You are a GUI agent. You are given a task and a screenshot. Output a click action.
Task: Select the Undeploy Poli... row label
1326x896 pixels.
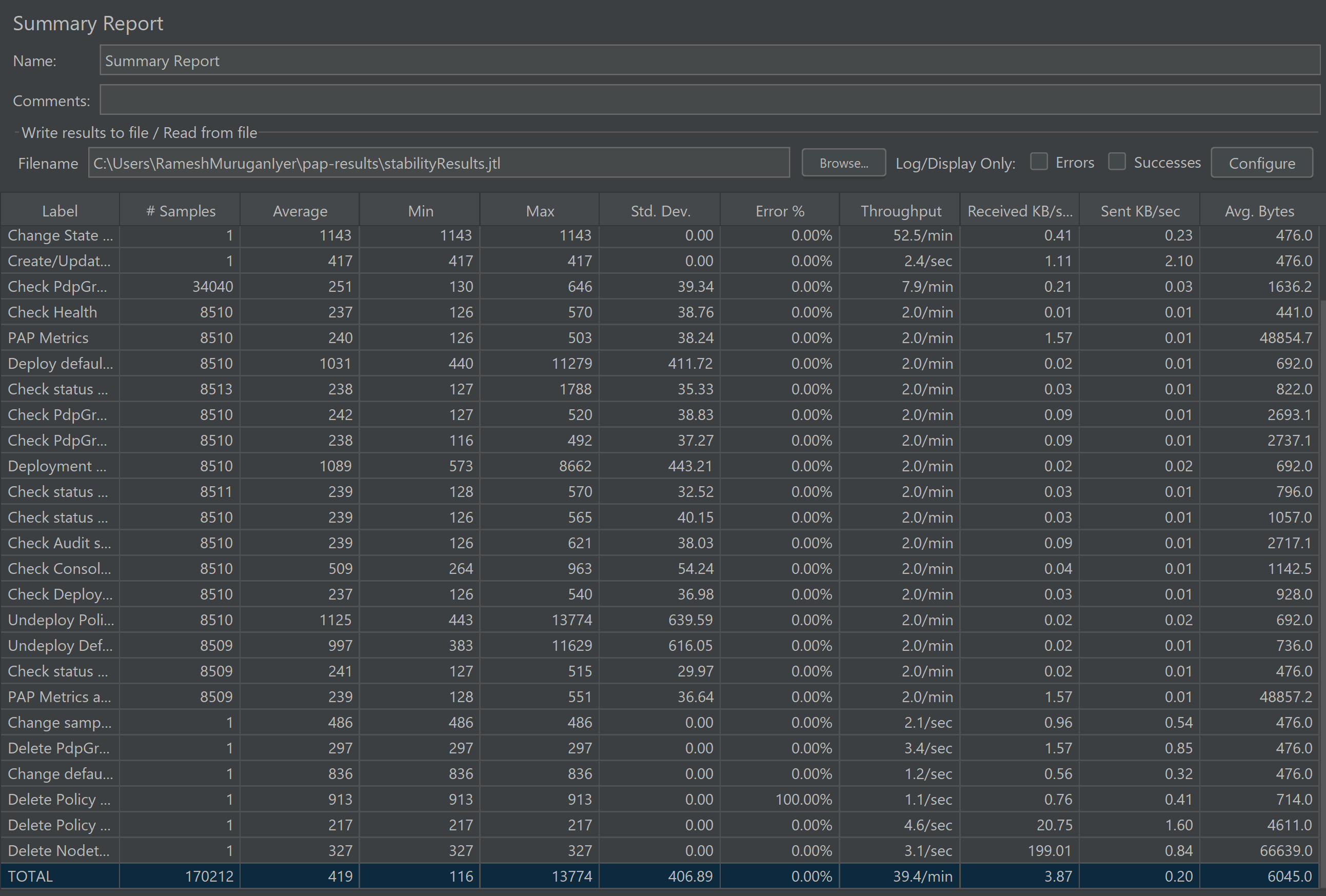tap(60, 620)
